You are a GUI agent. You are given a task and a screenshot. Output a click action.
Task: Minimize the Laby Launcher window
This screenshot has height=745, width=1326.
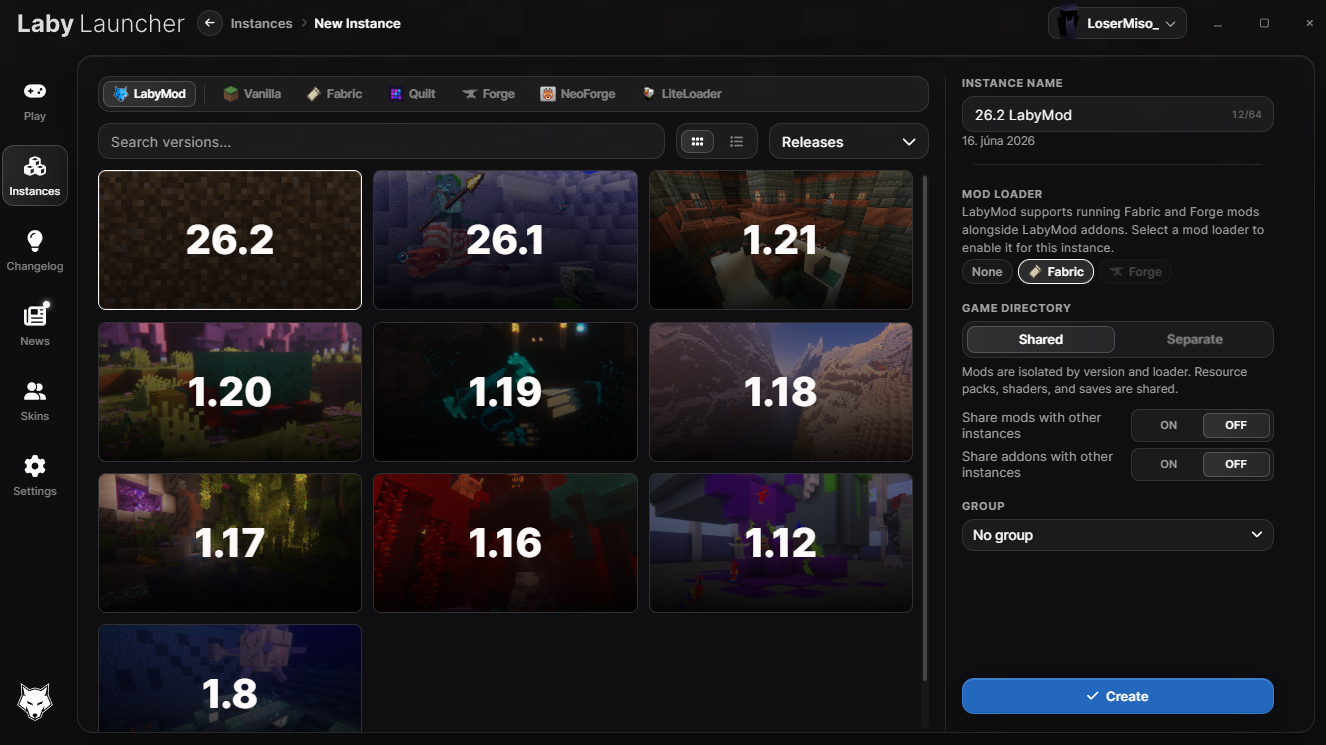1218,23
